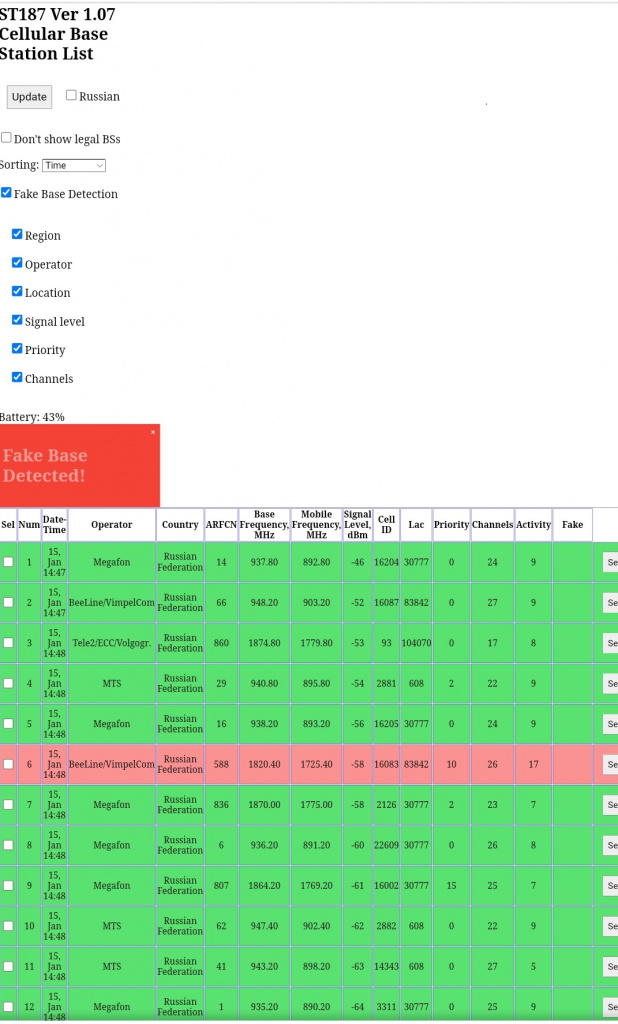Click the red Fake Base Detected banner
The image size is (618, 1024).
click(x=70, y=467)
